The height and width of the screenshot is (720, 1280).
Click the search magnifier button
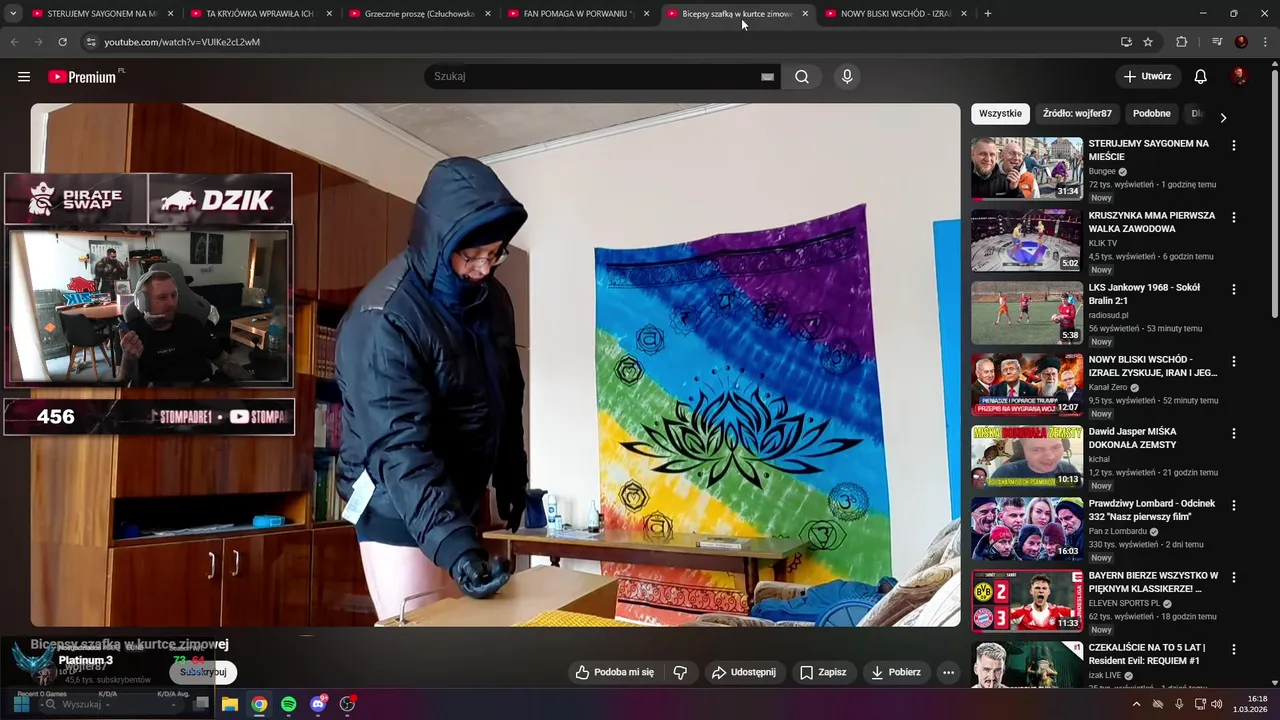point(802,77)
